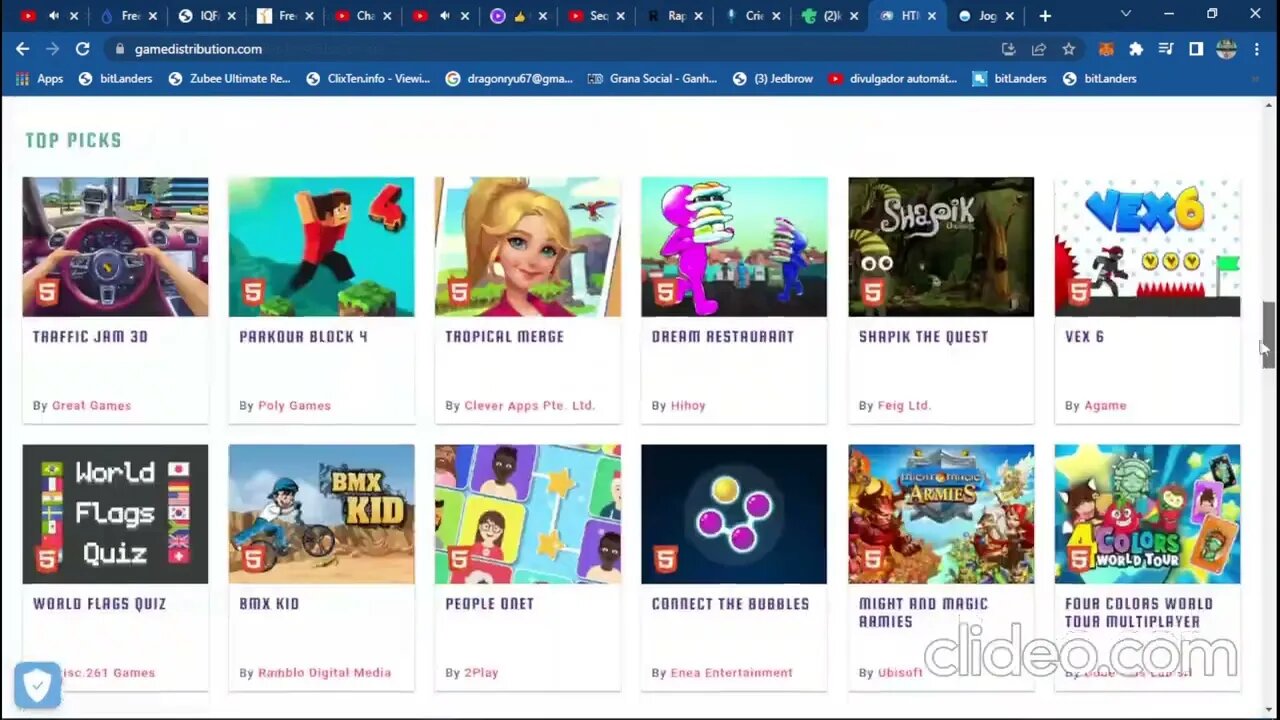Open the dragonryu67@gma... bookmark
1280x720 pixels.
pyautogui.click(x=509, y=79)
